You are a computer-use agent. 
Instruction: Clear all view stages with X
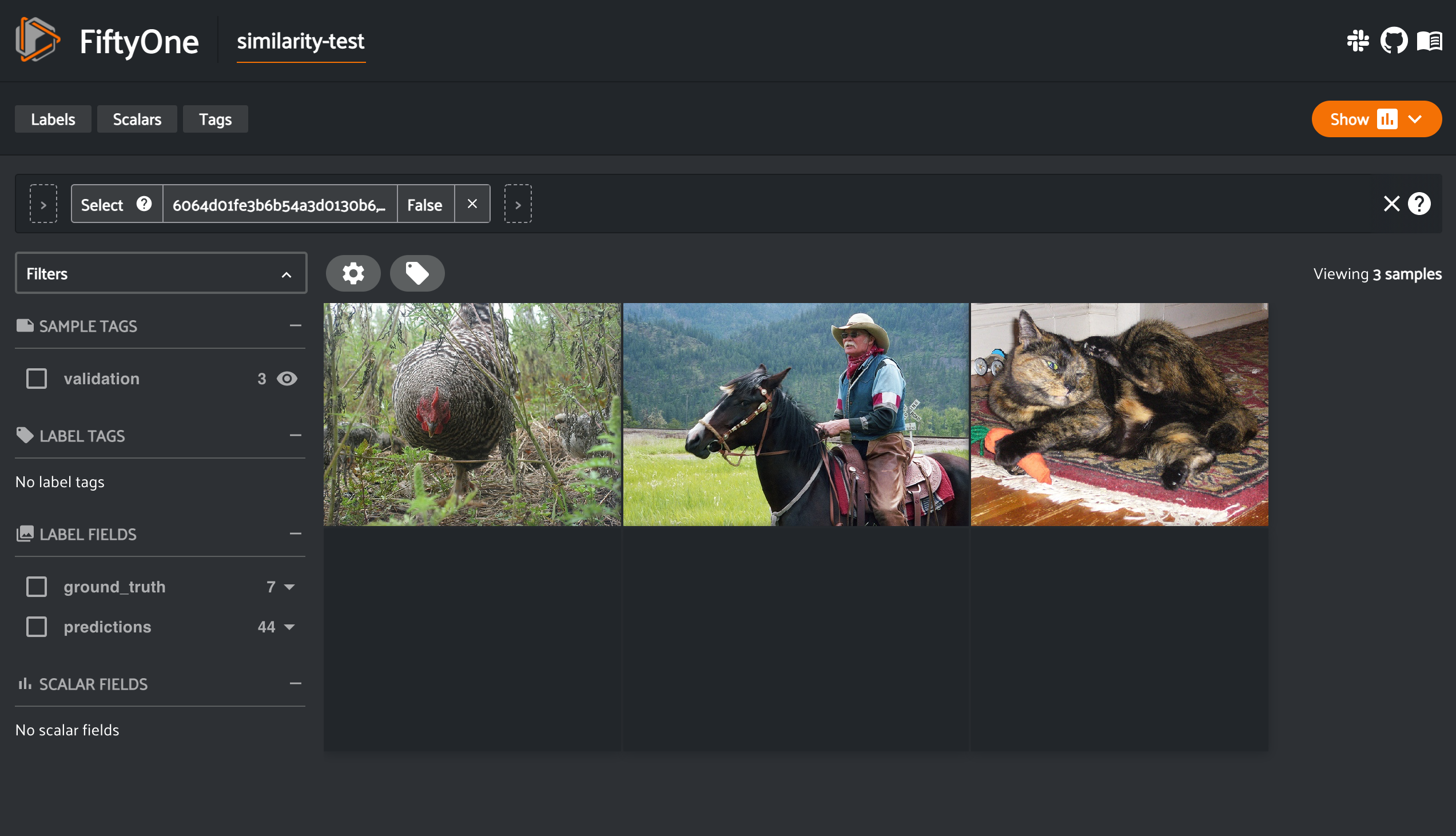[1391, 204]
